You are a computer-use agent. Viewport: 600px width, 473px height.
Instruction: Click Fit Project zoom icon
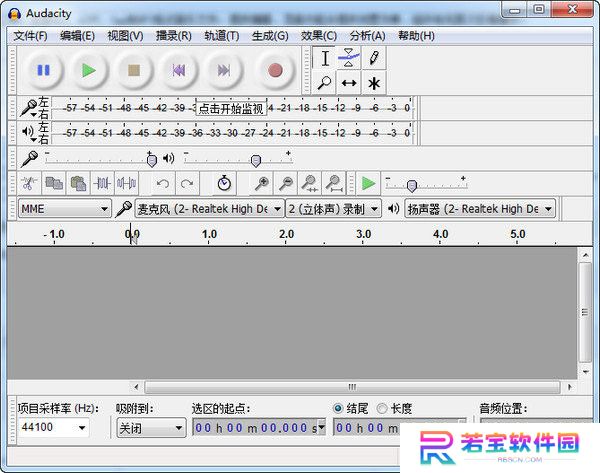tap(334, 184)
